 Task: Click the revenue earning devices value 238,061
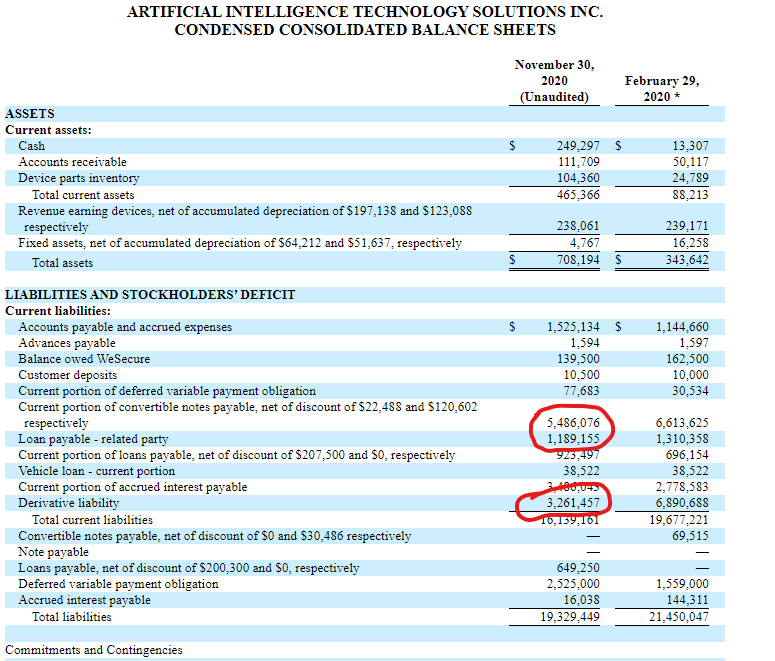(578, 226)
